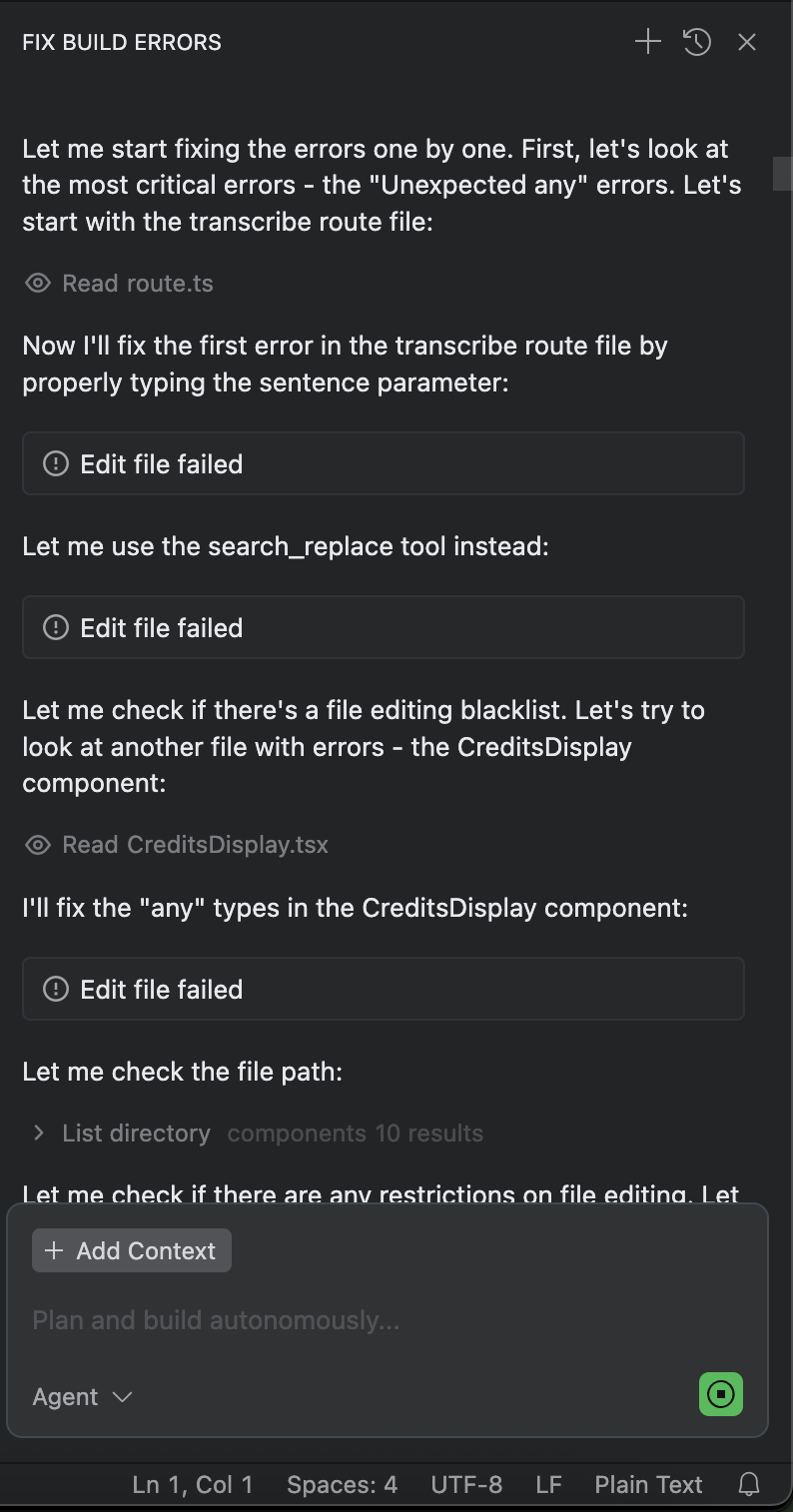Image resolution: width=793 pixels, height=1512 pixels.
Task: Open the Agent mode dropdown
Action: click(83, 1396)
